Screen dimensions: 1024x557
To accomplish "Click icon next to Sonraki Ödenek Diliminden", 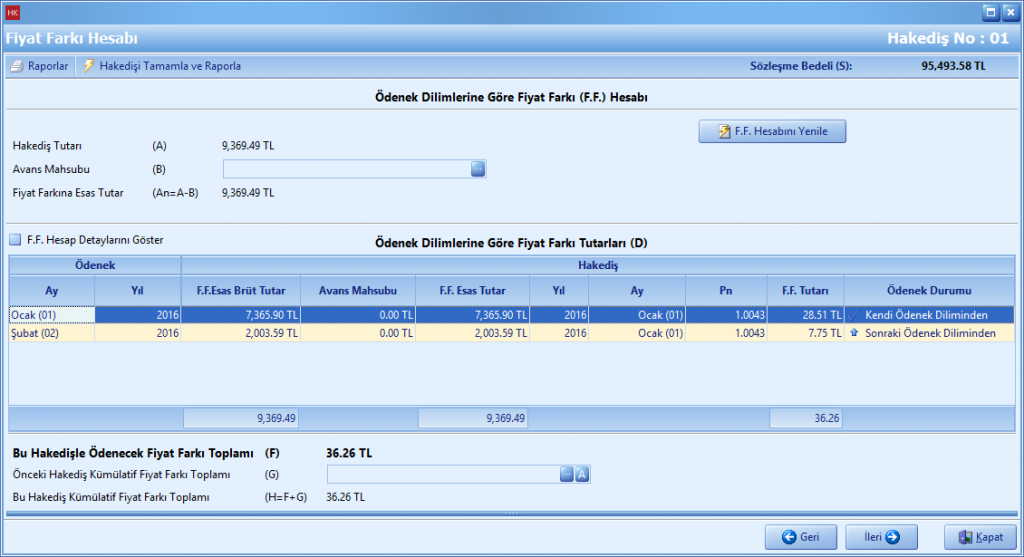I will pyautogui.click(x=854, y=333).
